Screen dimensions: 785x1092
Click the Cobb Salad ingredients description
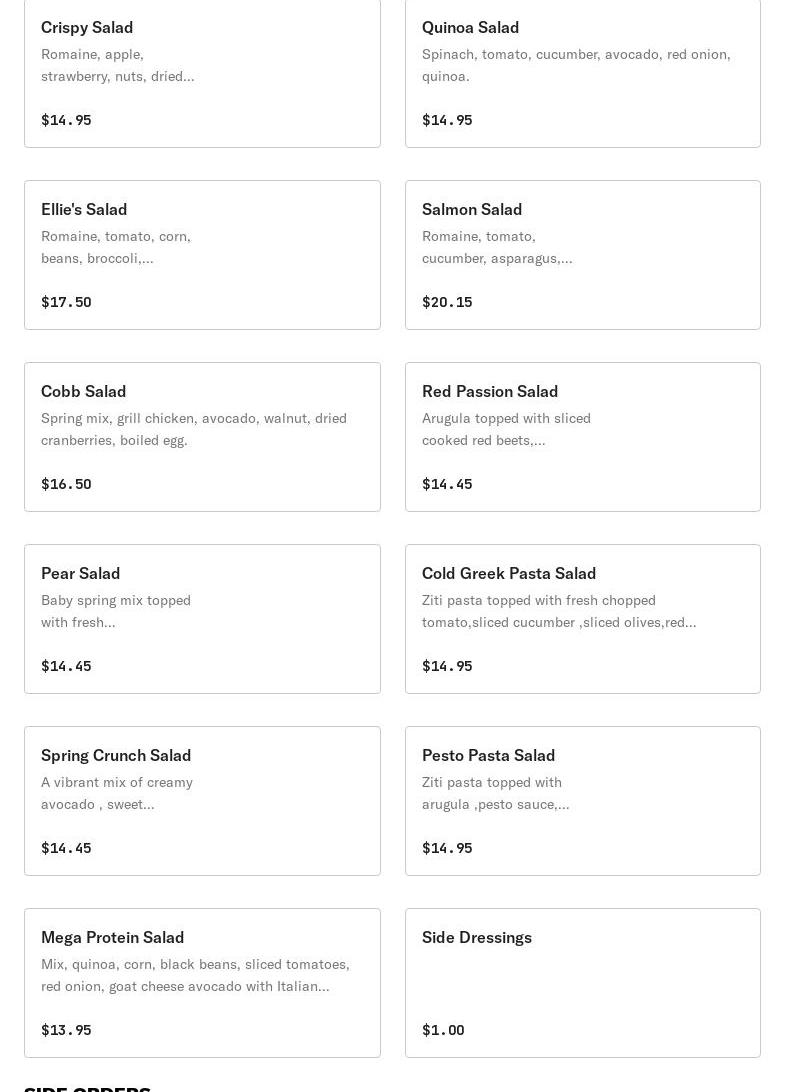pyautogui.click(x=194, y=429)
